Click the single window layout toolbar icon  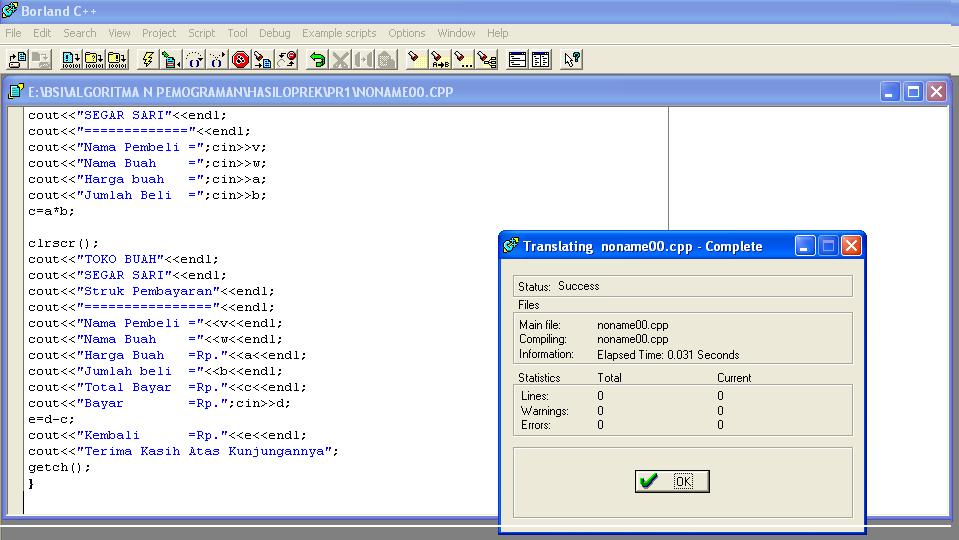pos(517,59)
